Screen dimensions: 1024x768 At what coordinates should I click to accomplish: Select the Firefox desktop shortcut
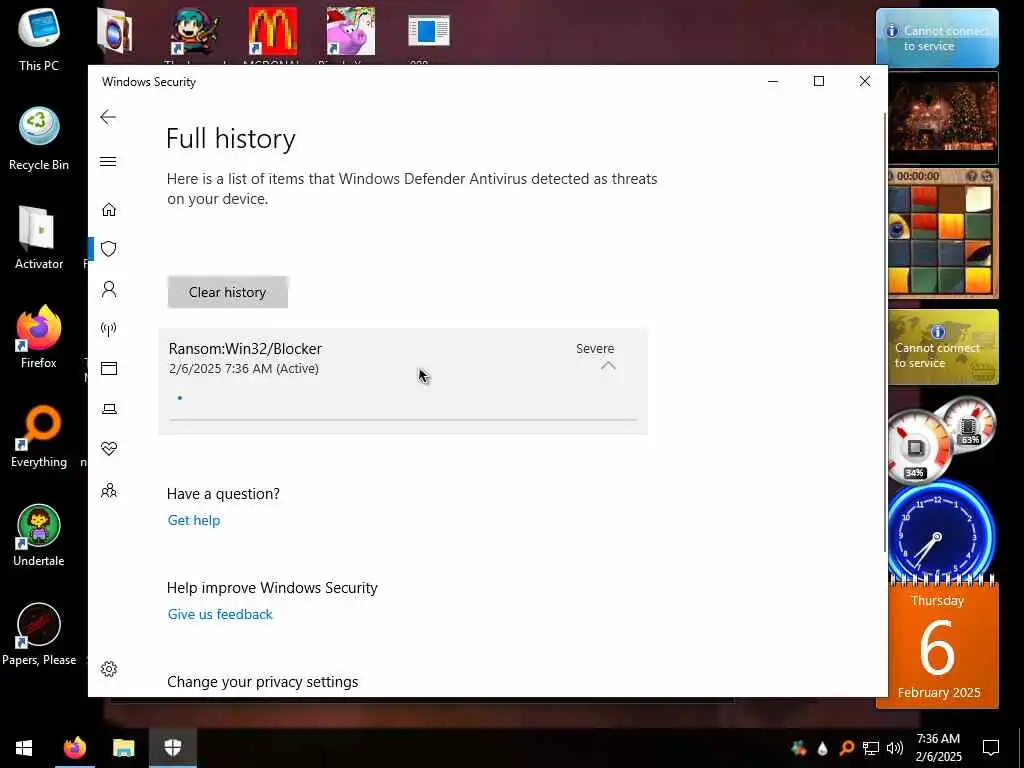39,337
